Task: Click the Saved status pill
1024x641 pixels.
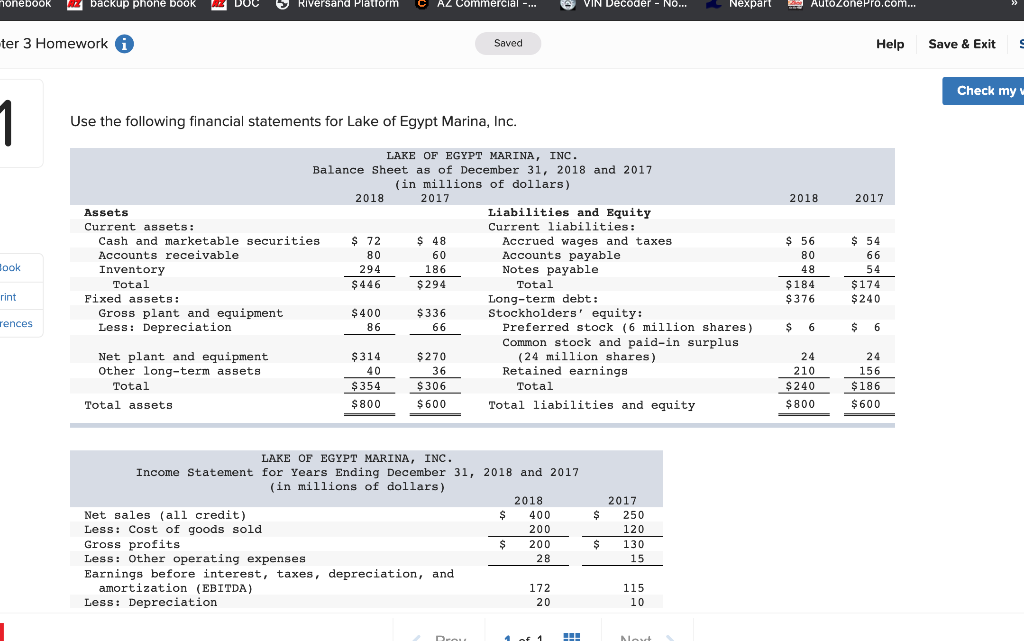Action: 510,44
